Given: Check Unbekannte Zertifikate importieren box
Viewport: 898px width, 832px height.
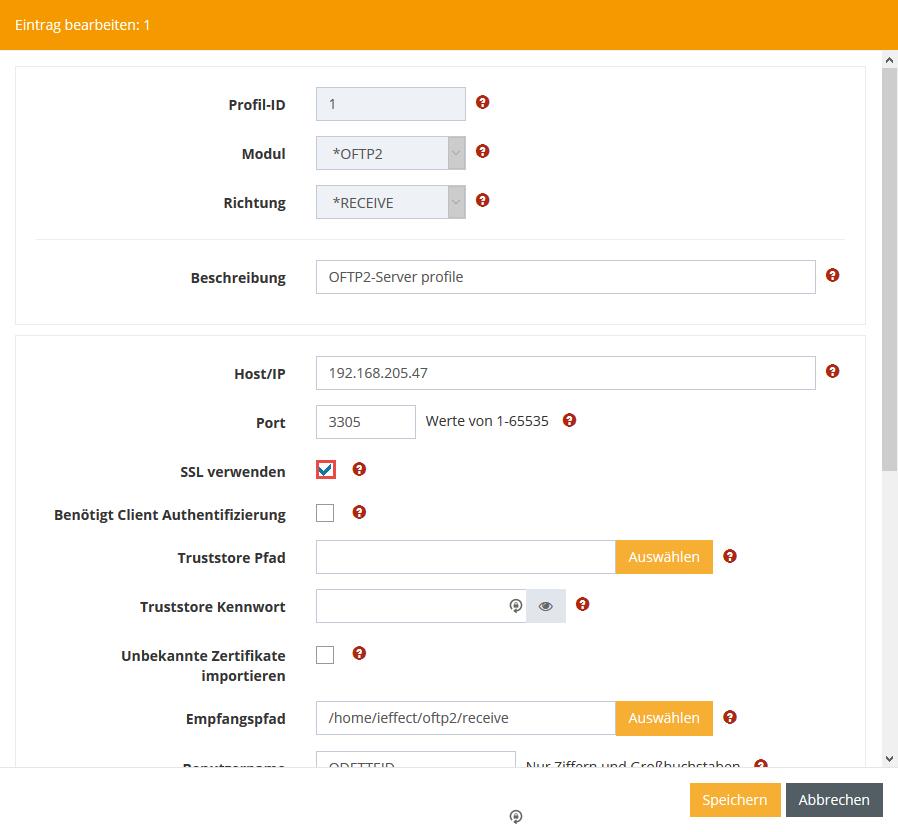Looking at the screenshot, I should pyautogui.click(x=325, y=655).
